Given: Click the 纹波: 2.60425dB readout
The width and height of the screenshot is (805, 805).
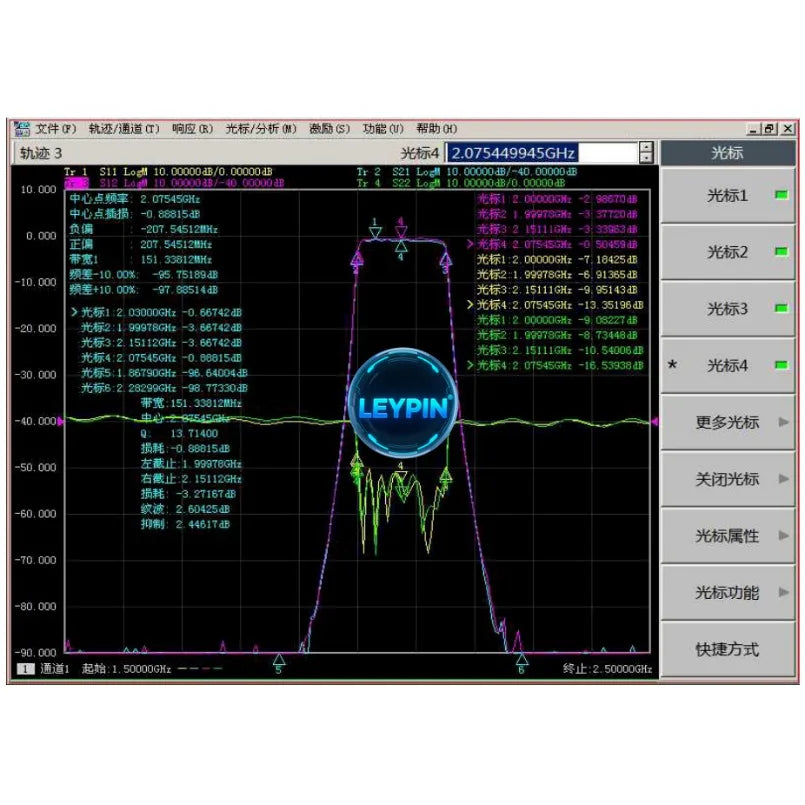Looking at the screenshot, I should tap(185, 509).
